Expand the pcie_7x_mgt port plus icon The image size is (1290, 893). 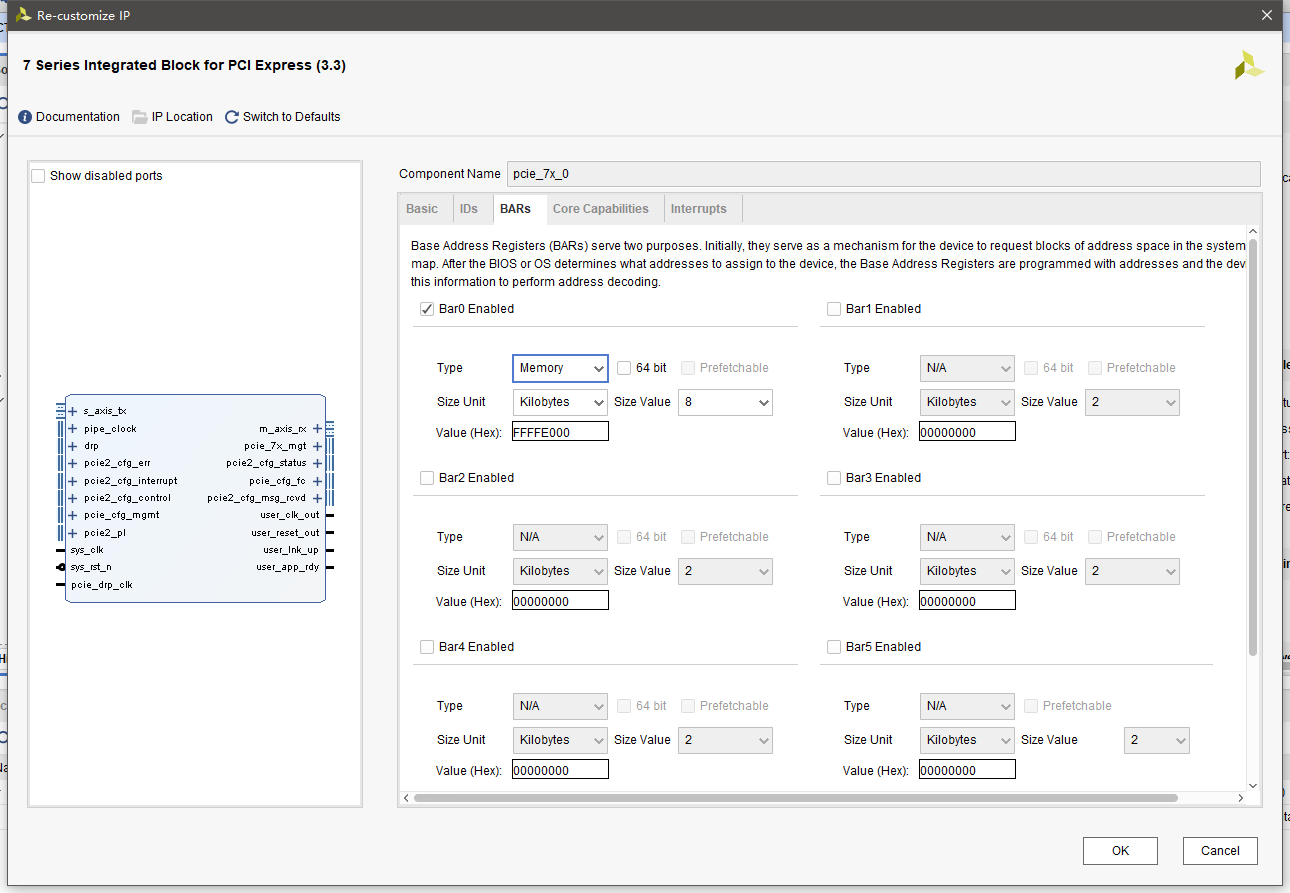(x=317, y=446)
